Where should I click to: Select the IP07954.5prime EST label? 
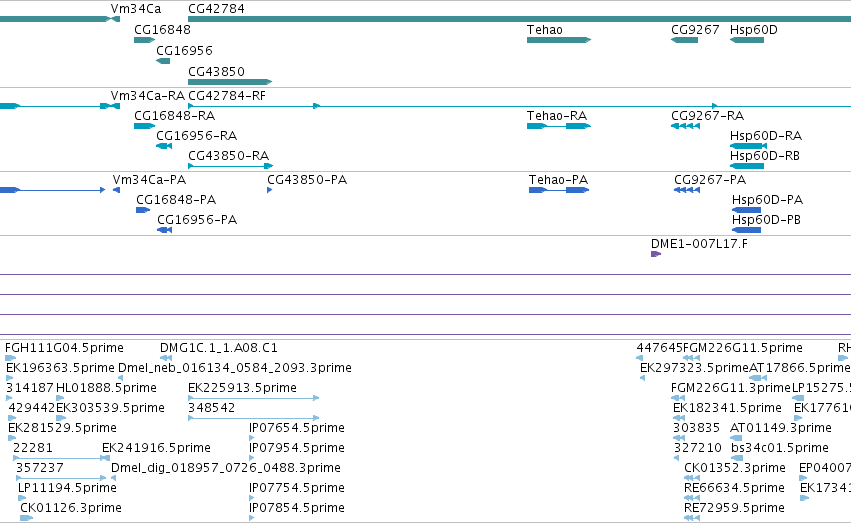point(297,448)
